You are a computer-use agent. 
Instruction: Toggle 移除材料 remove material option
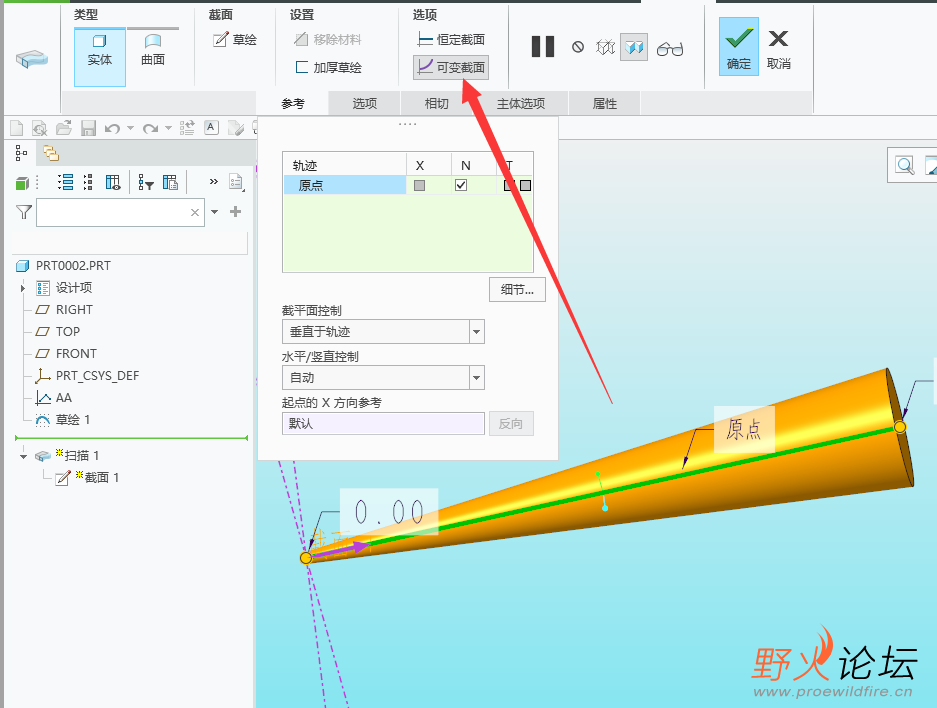[x=328, y=39]
